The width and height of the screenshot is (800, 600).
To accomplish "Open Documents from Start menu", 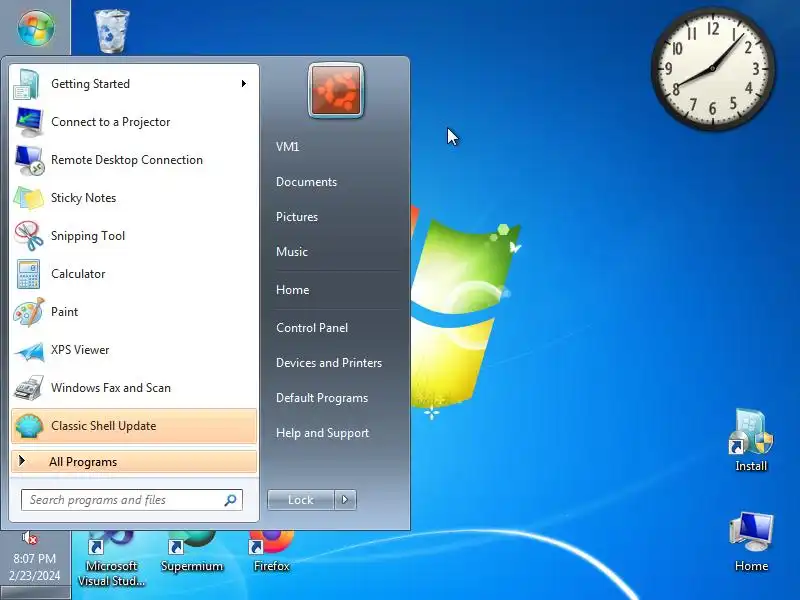I will pos(306,182).
